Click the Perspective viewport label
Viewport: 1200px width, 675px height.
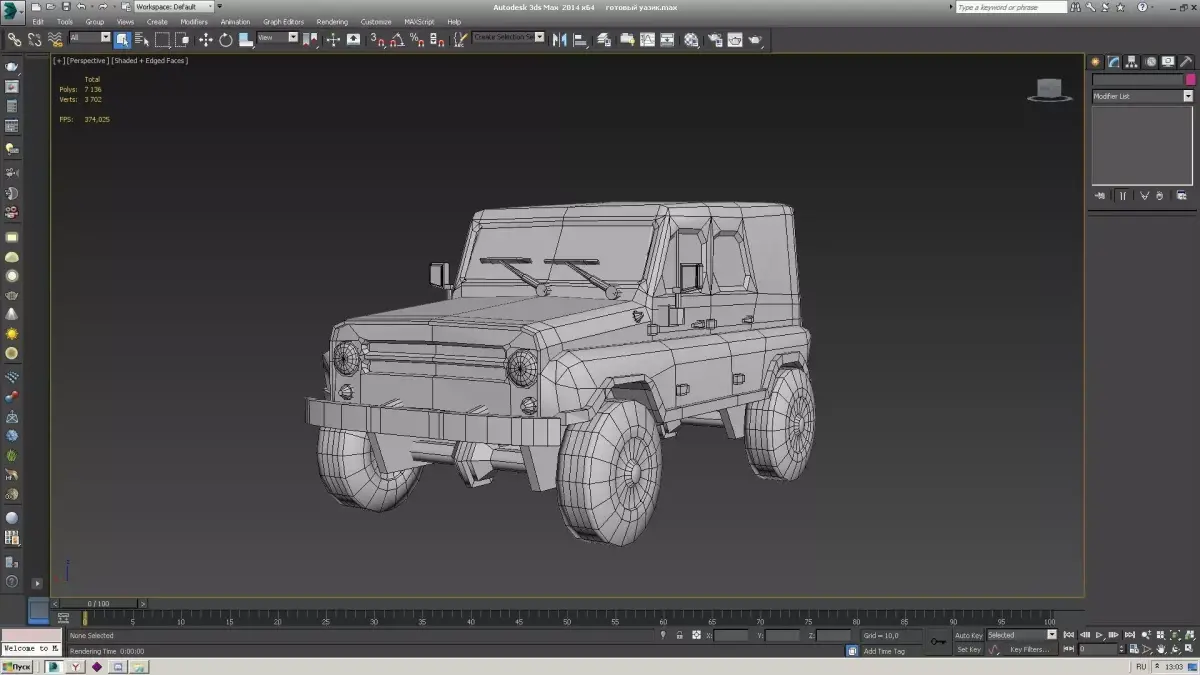coord(87,60)
